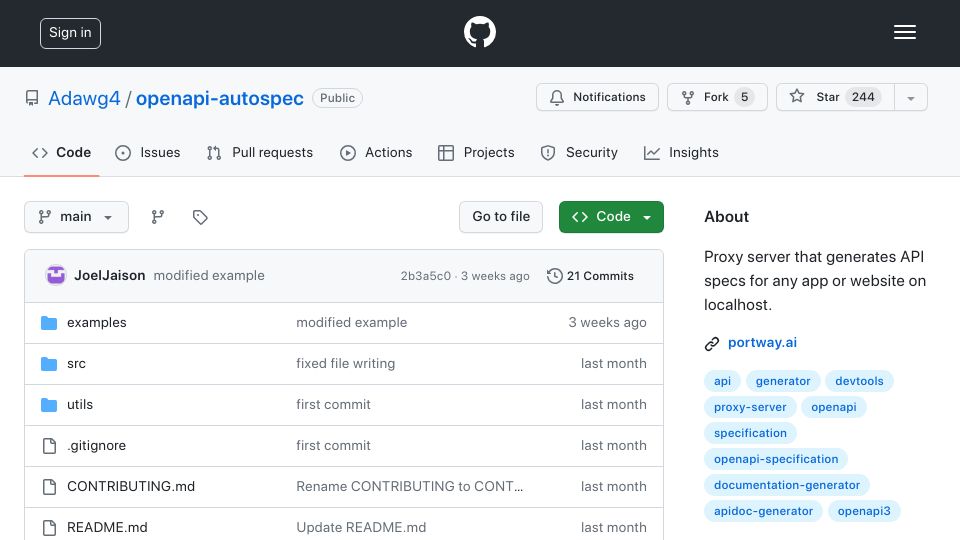Click the tags icon

(200, 217)
